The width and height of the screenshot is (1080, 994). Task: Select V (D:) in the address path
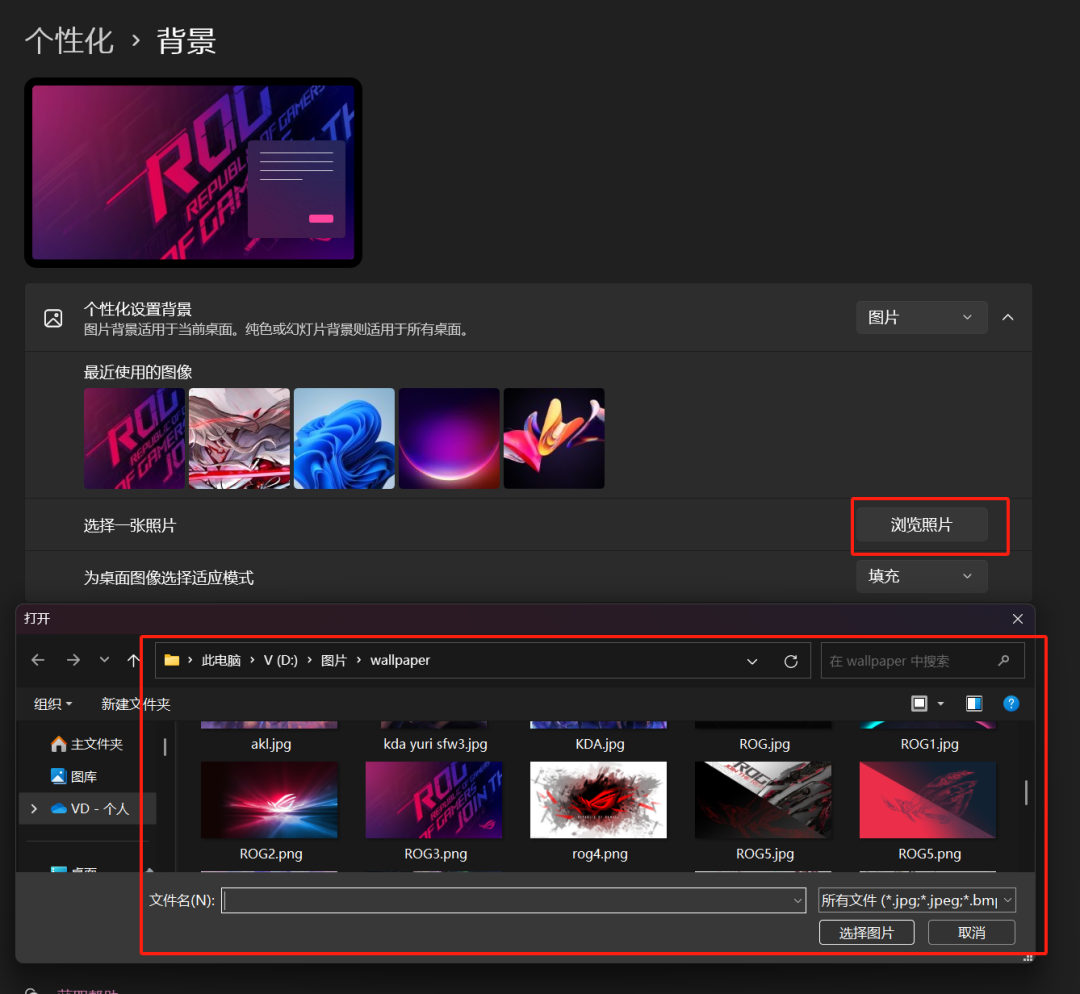(x=281, y=660)
